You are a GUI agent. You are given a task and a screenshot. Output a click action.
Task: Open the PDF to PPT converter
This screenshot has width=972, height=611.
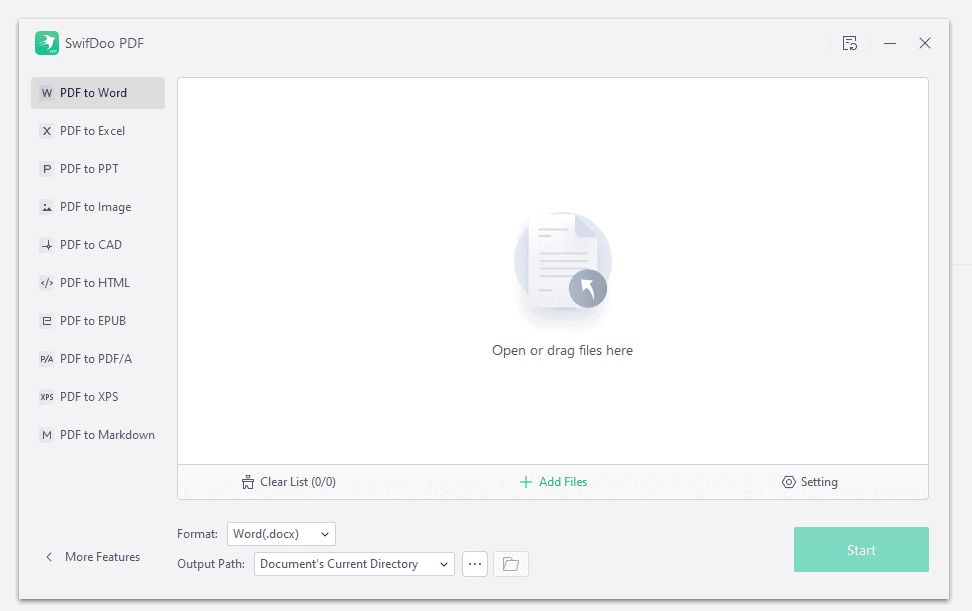point(88,168)
